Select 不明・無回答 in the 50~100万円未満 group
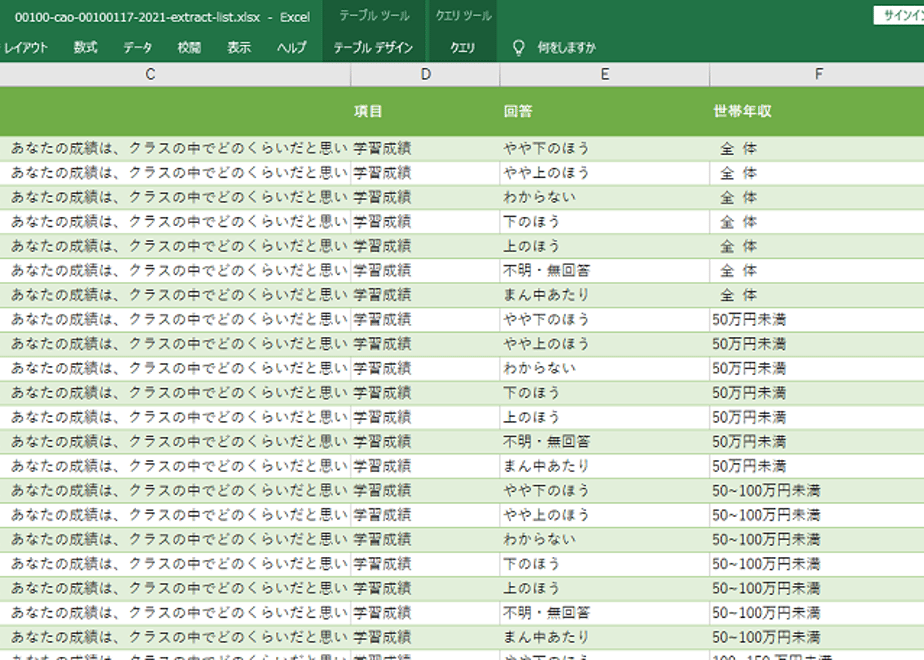The height and width of the screenshot is (660, 924). pyautogui.click(x=605, y=613)
